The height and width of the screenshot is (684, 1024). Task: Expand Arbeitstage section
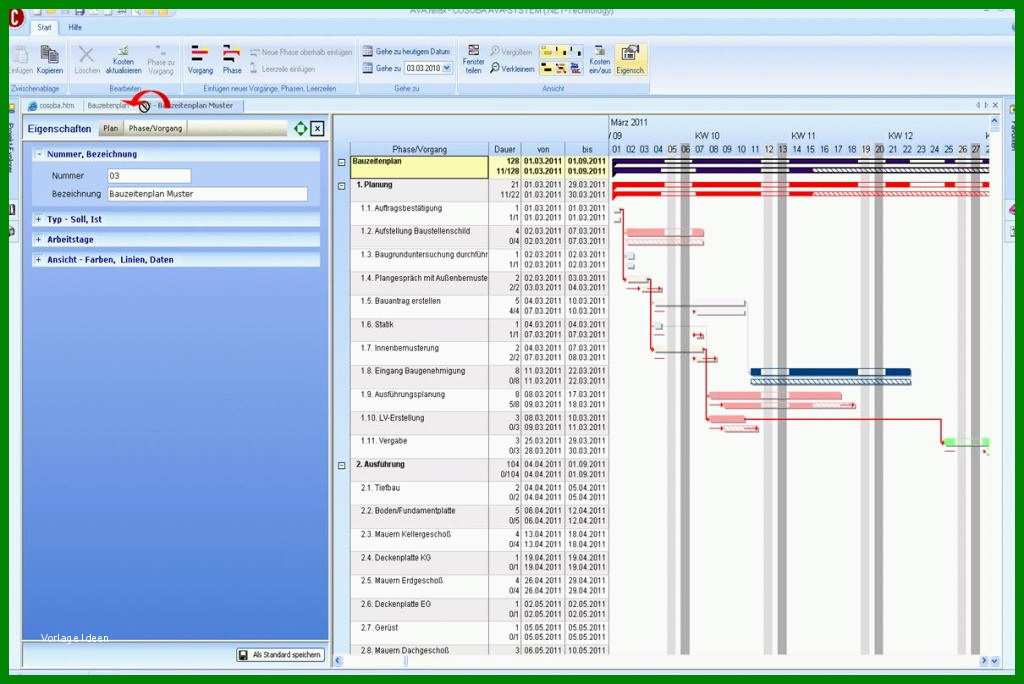click(x=39, y=240)
